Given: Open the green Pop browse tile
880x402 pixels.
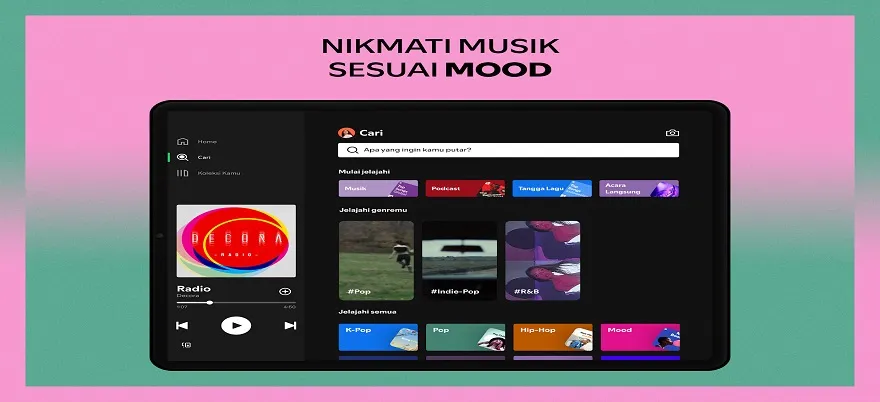Looking at the screenshot, I should point(465,337).
